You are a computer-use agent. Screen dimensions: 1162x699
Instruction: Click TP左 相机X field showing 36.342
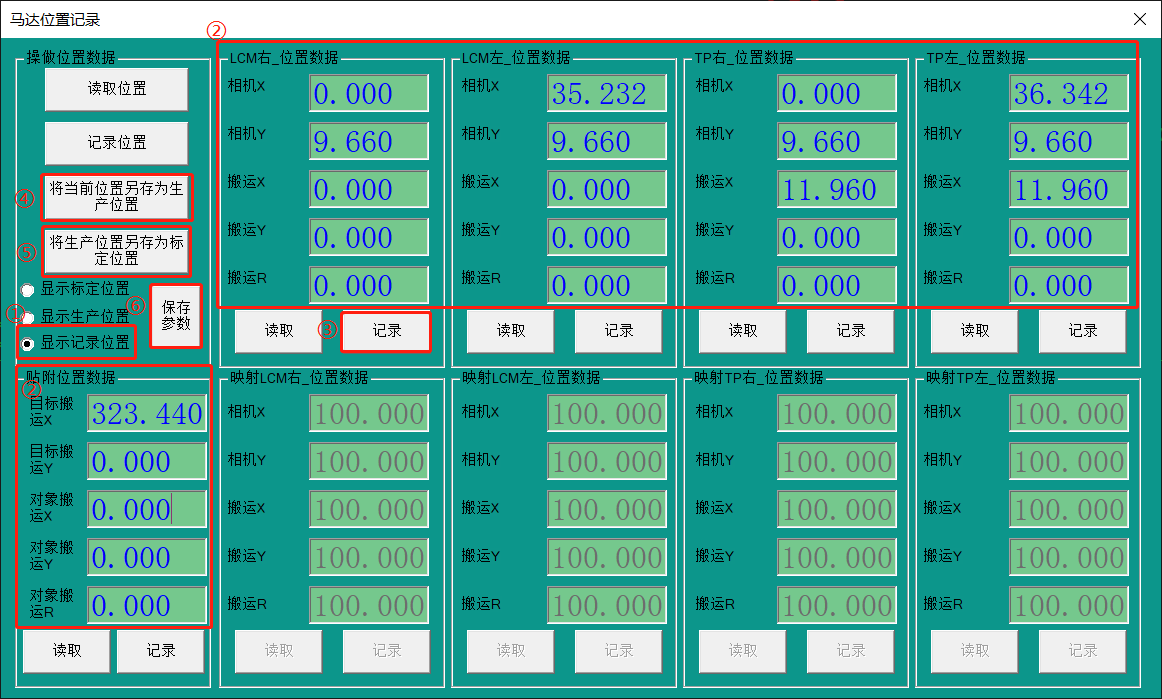point(1069,94)
